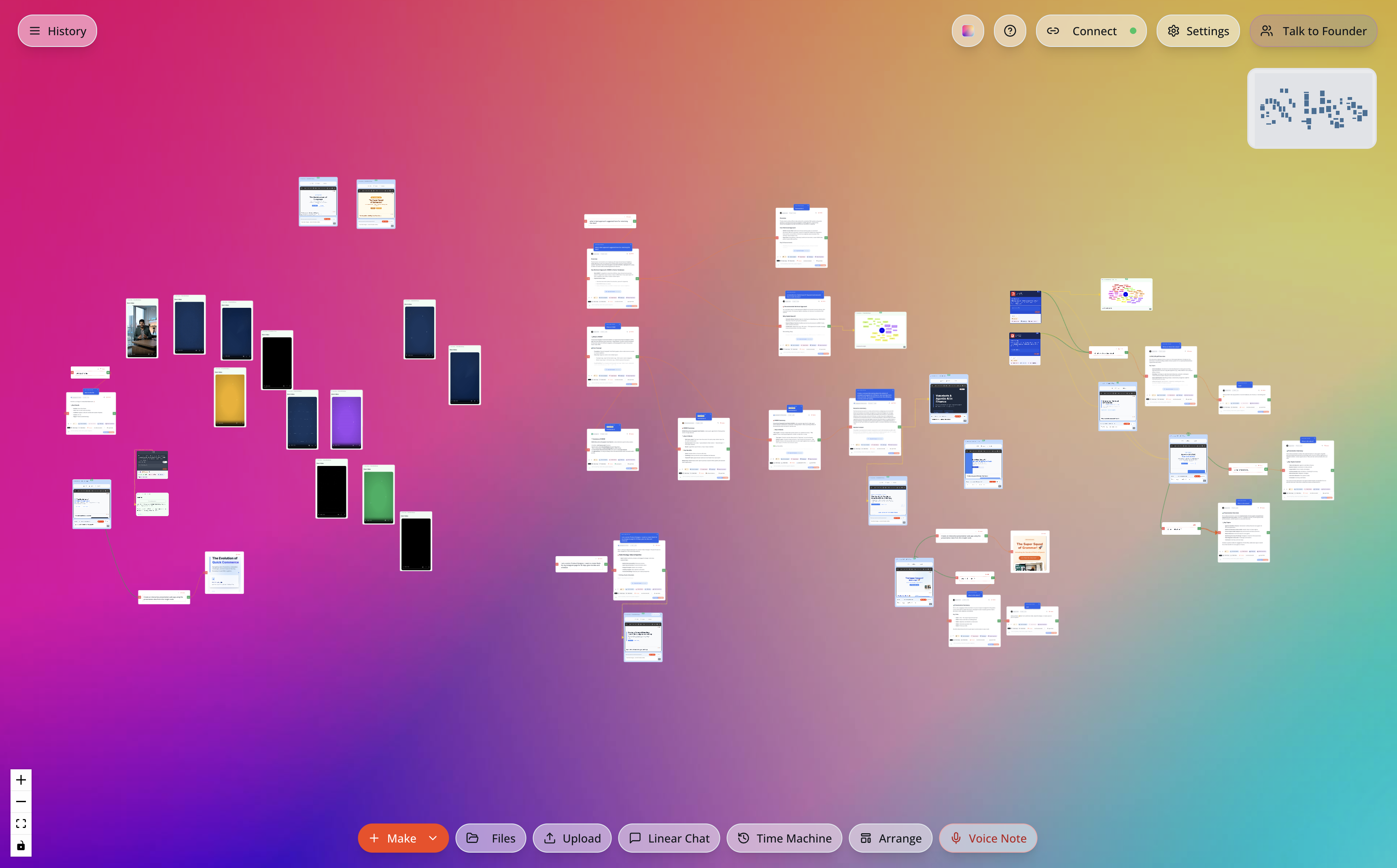Viewport: 1397px width, 868px height.
Task: Select the mind map node with pink and red bubbles
Action: coord(1126,294)
